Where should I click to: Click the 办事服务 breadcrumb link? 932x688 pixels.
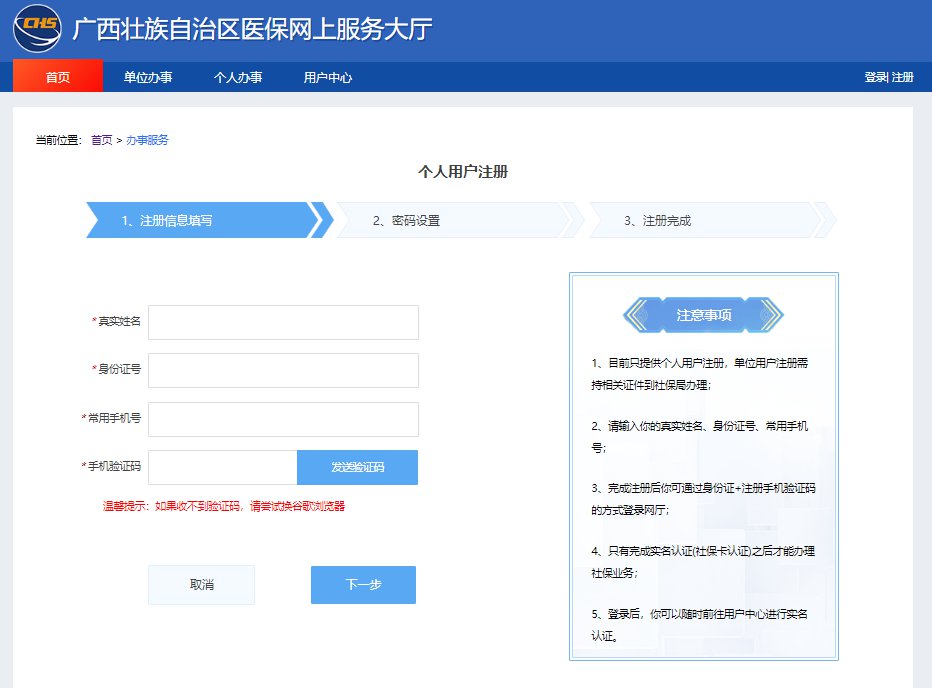[147, 140]
